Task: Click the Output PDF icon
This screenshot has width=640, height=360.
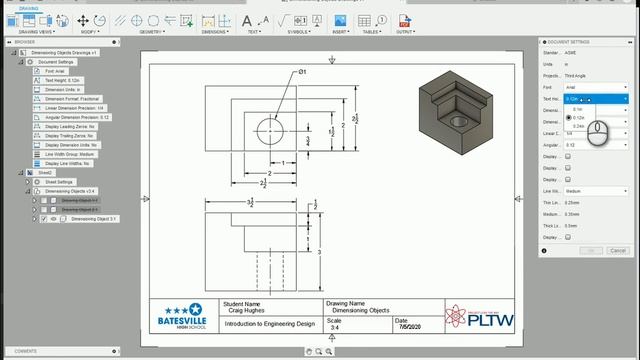Action: 404,20
